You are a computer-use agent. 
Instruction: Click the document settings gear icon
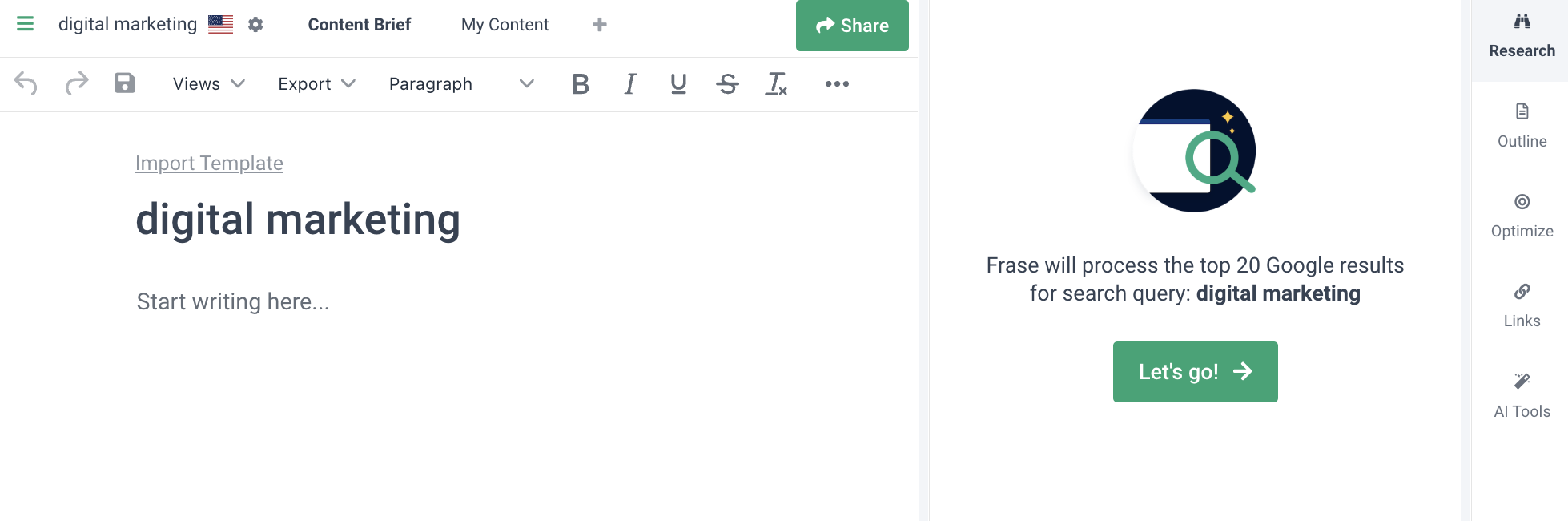255,25
